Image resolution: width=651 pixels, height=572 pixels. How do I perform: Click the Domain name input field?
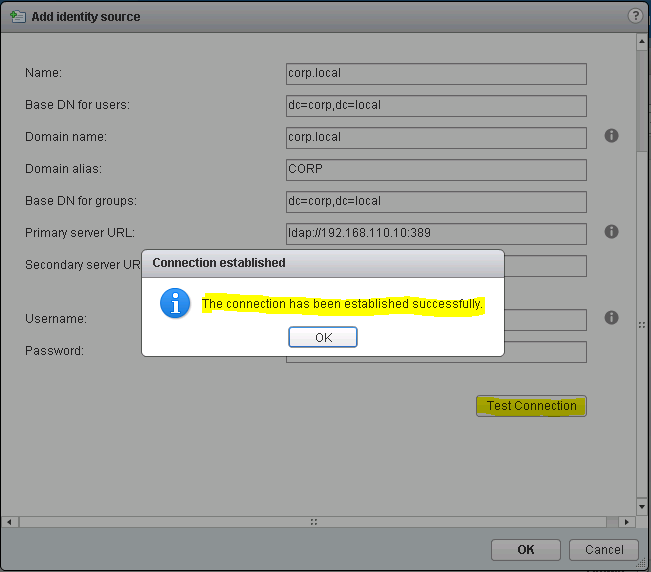pyautogui.click(x=436, y=138)
